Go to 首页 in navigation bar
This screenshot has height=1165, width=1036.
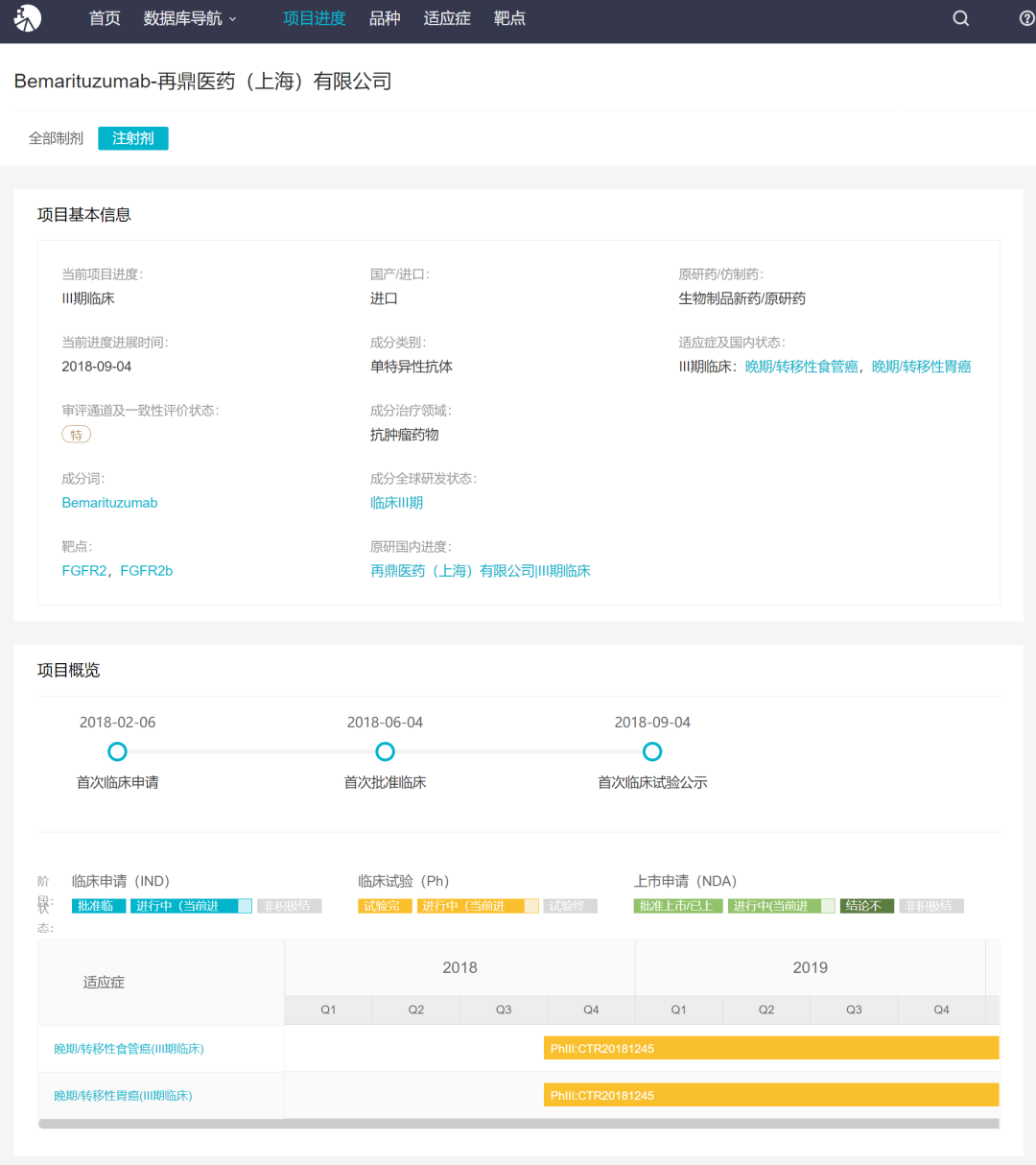coord(105,18)
